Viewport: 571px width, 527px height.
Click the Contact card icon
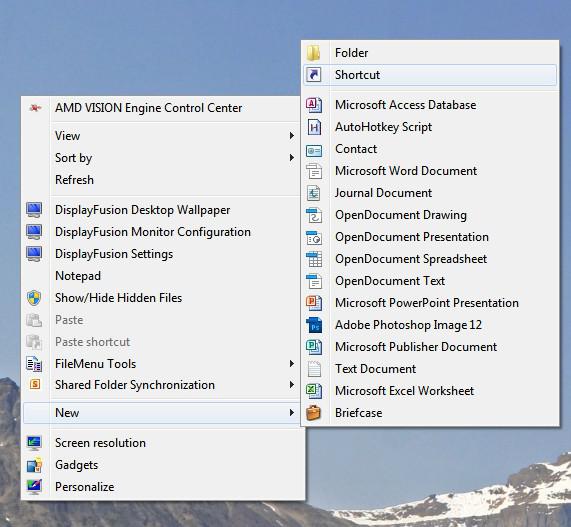[x=314, y=150]
